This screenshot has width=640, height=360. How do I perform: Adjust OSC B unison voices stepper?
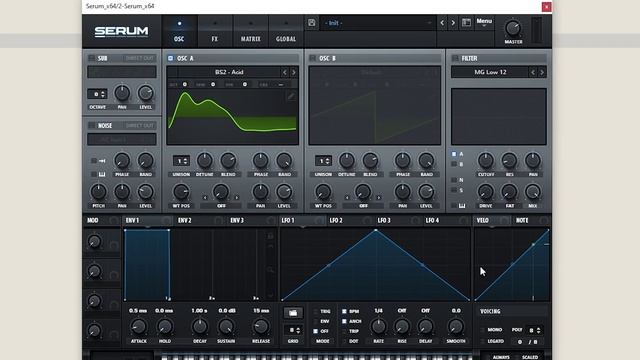tap(323, 161)
